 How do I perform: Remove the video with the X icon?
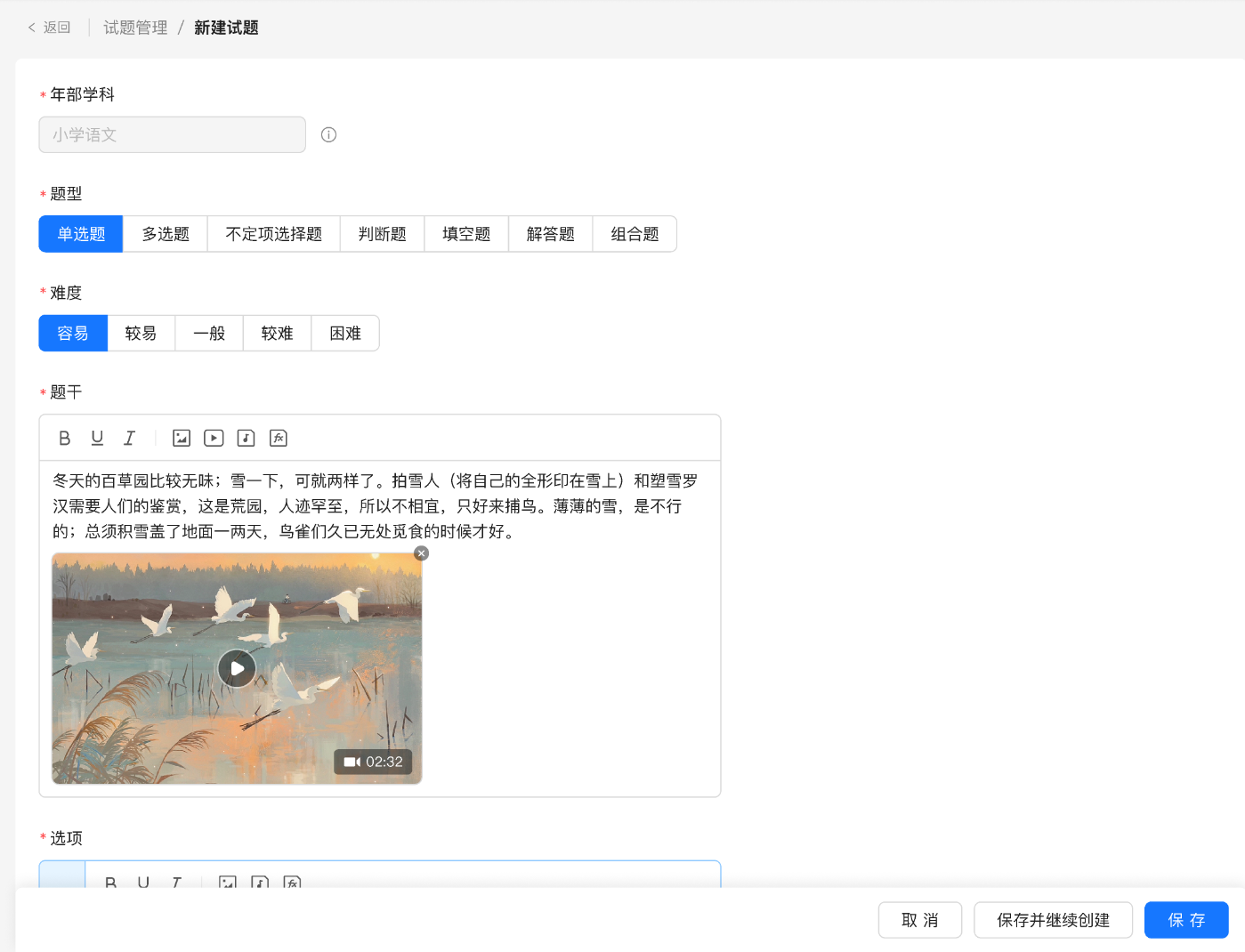tap(422, 553)
